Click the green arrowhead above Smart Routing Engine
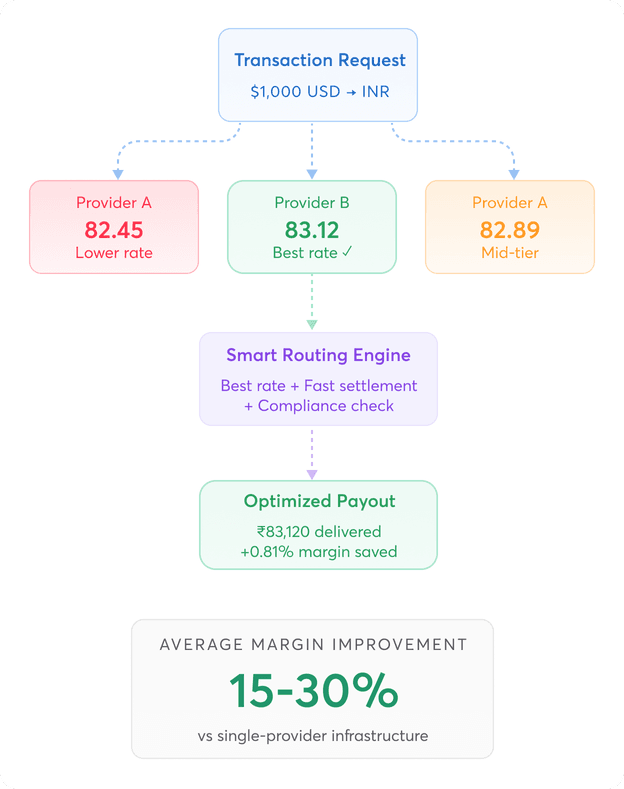Viewport: 624px width, 789px height. 312,324
